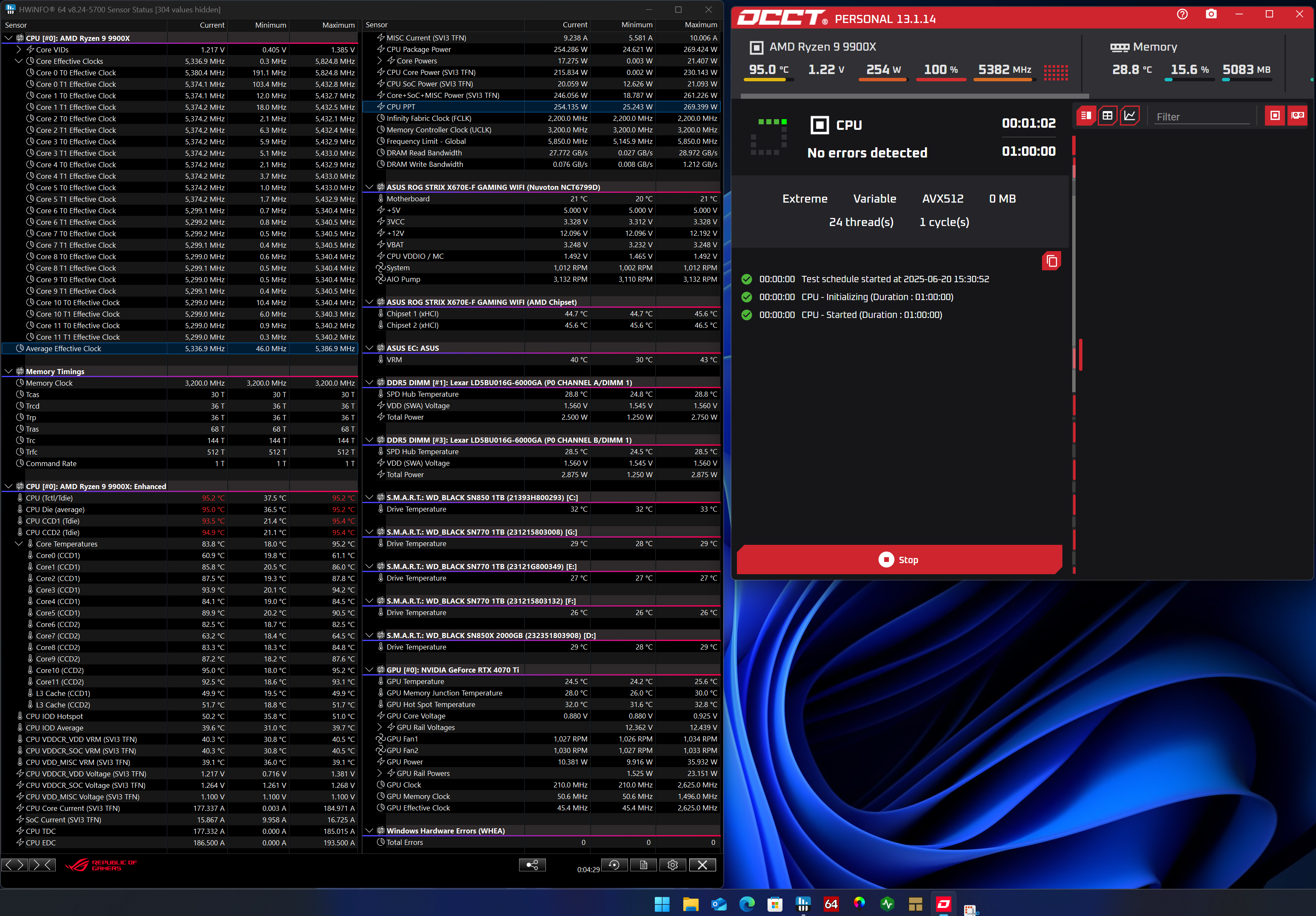Image resolution: width=1316 pixels, height=916 pixels.
Task: Switch OCCT monitoring to graph view icon
Action: click(1129, 116)
